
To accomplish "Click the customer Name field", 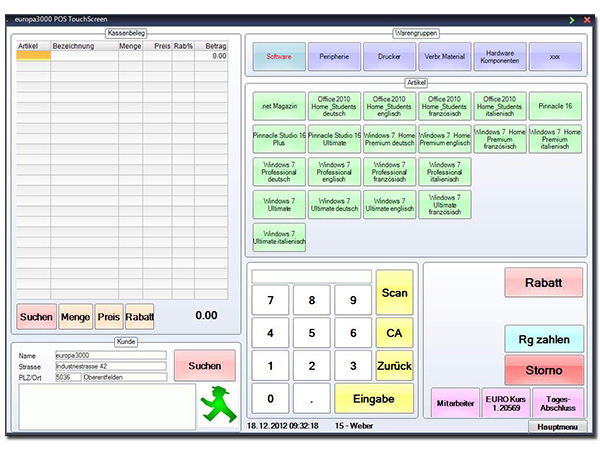I will [111, 355].
